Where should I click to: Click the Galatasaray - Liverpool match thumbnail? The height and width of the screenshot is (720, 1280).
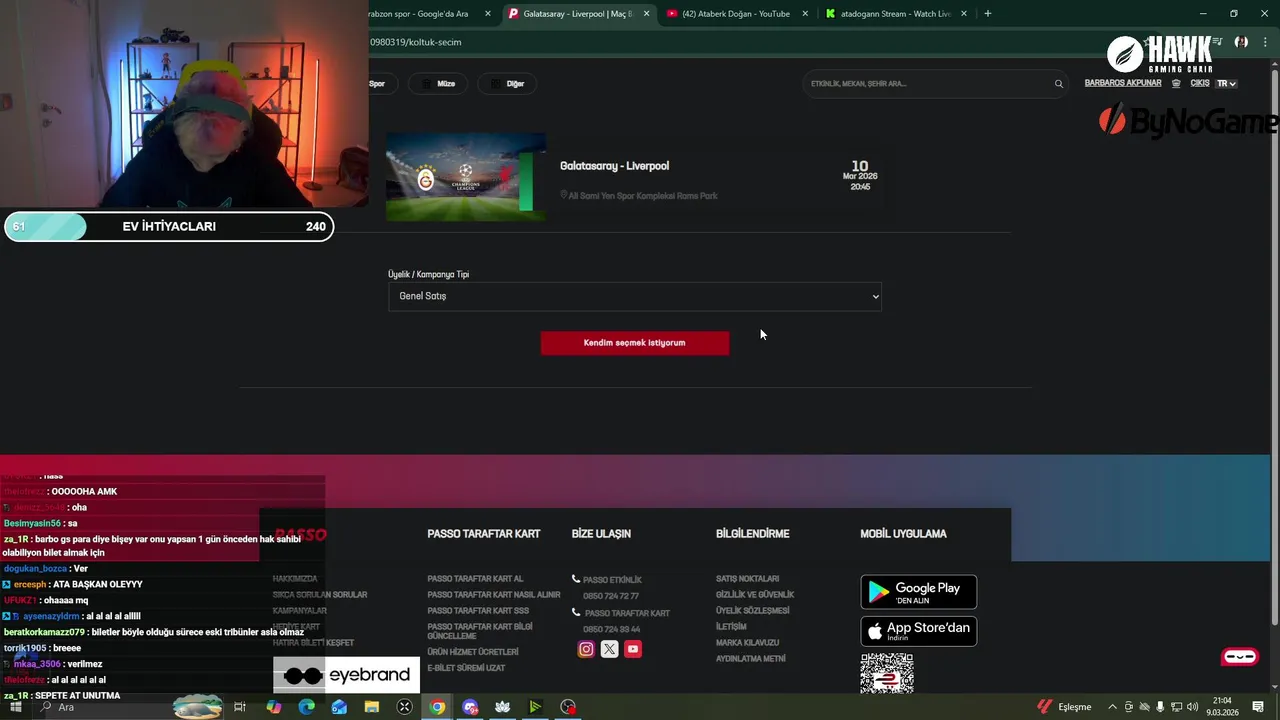point(466,177)
